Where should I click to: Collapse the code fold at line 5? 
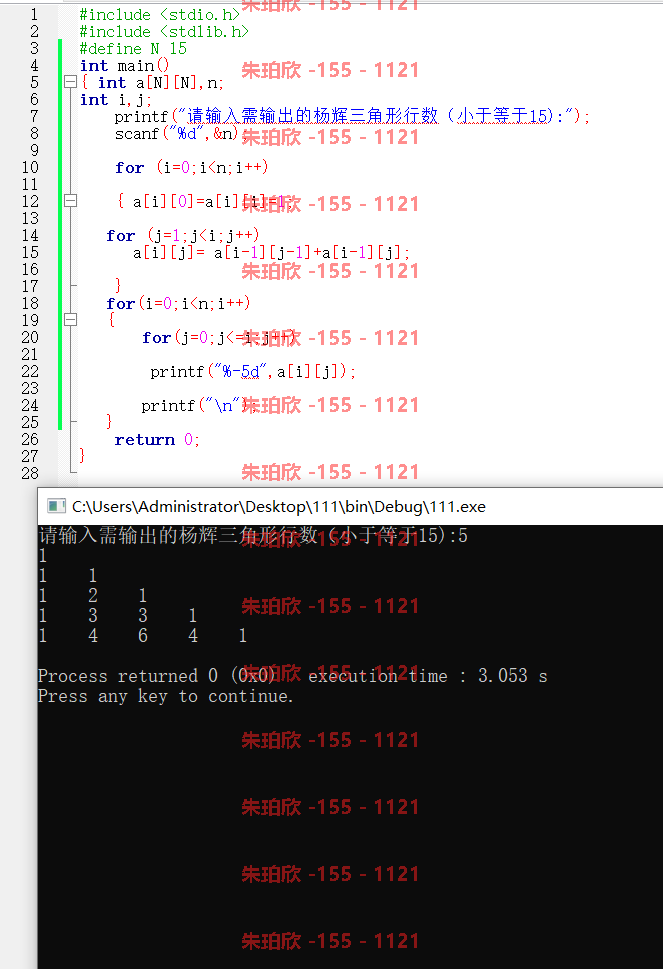click(70, 82)
